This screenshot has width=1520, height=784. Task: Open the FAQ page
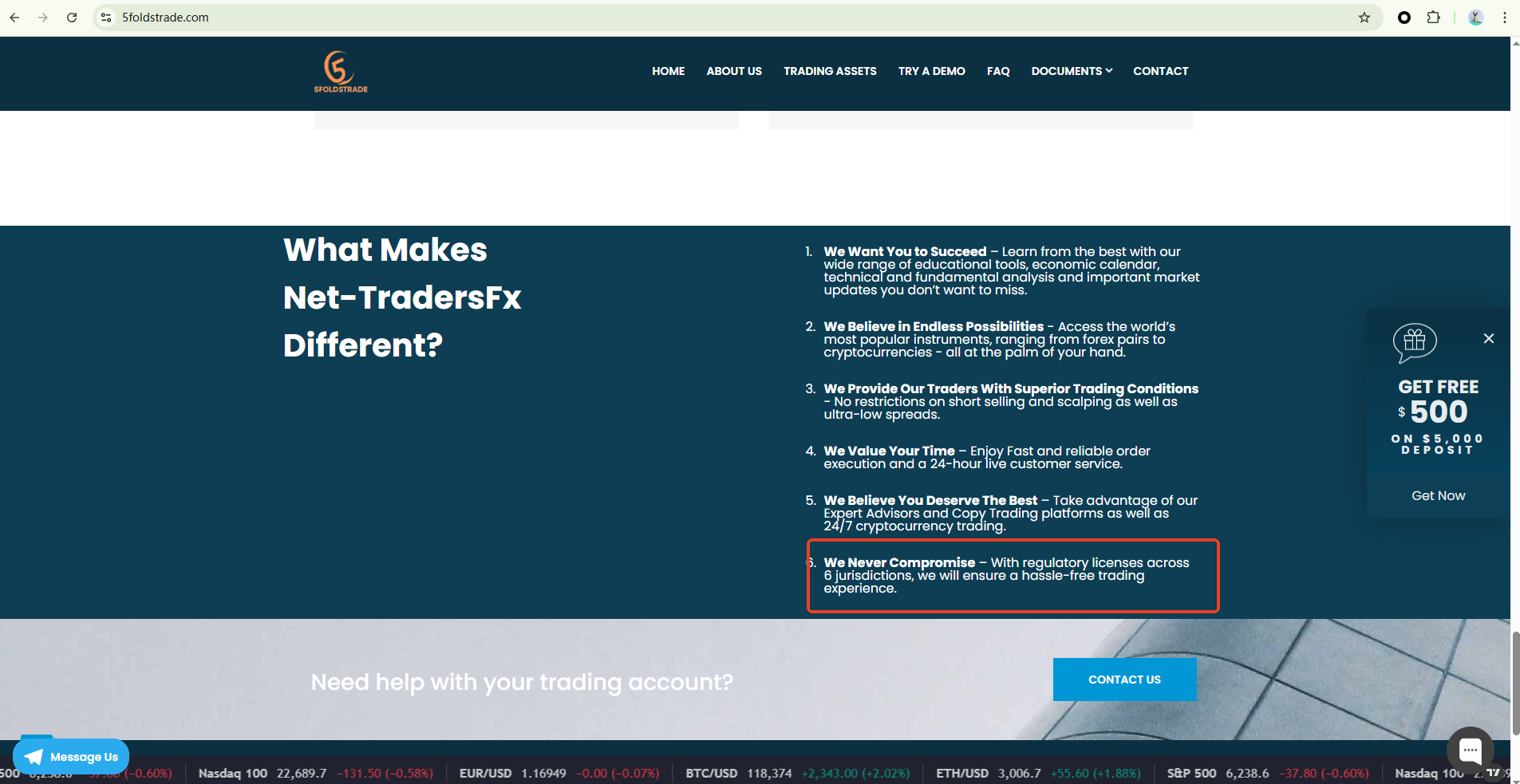[x=998, y=71]
